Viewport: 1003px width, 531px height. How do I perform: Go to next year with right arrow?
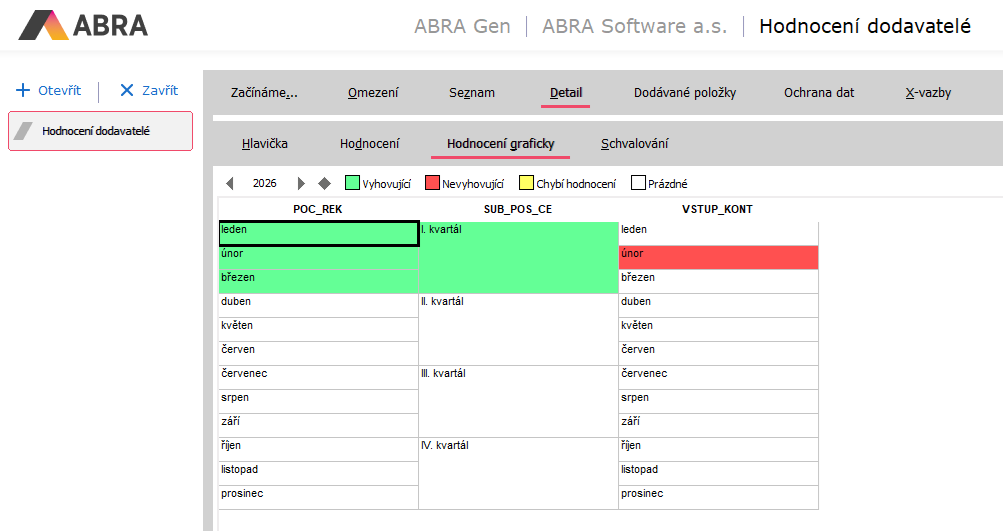301,184
